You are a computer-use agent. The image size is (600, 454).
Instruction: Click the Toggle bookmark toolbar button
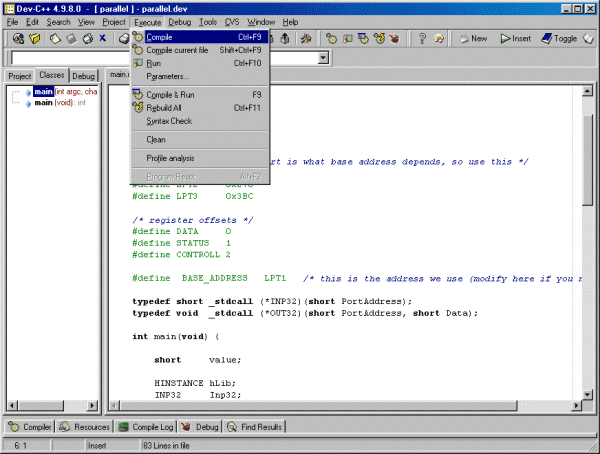click(559, 38)
